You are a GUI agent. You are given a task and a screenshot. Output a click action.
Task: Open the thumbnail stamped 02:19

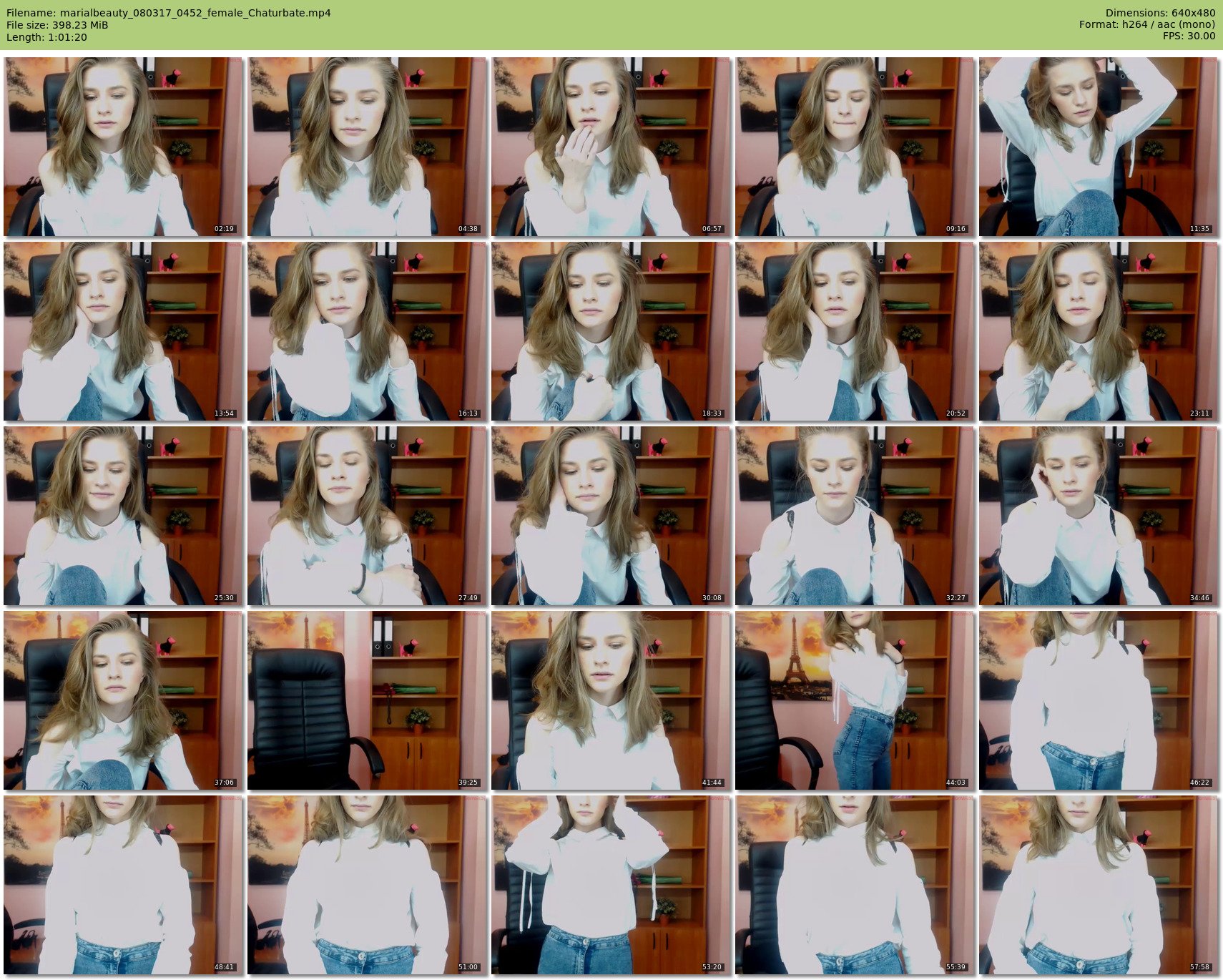point(123,147)
